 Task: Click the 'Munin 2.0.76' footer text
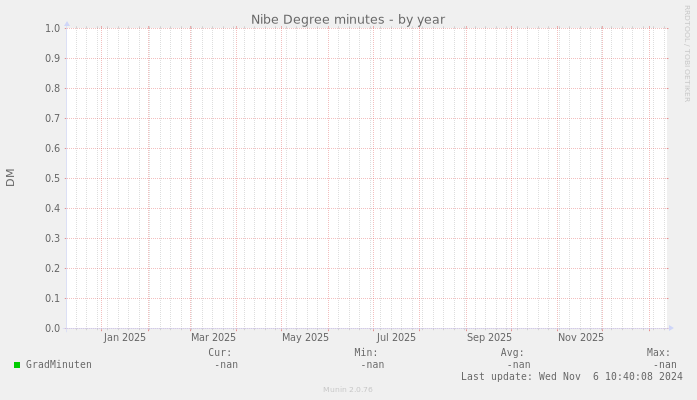(x=348, y=390)
